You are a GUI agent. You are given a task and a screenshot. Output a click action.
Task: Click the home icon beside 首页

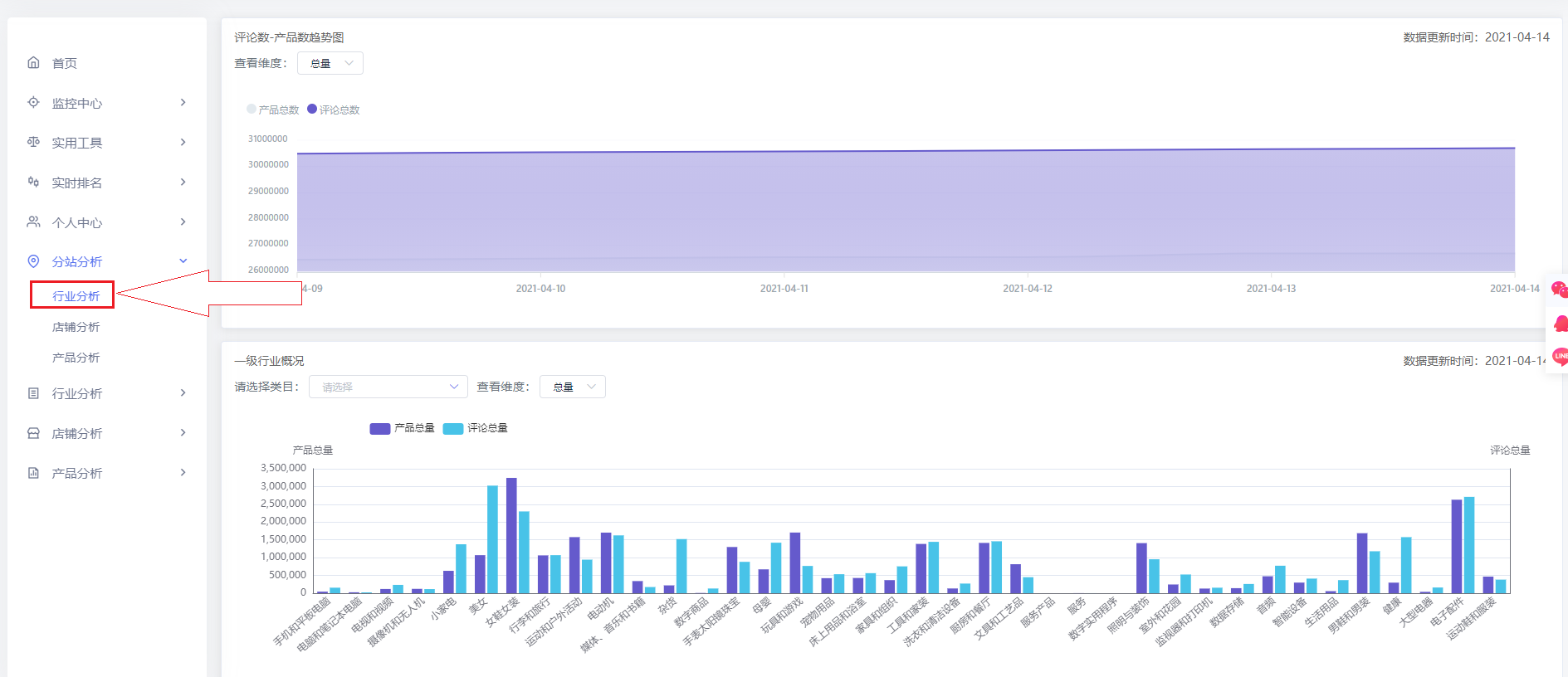pyautogui.click(x=33, y=62)
